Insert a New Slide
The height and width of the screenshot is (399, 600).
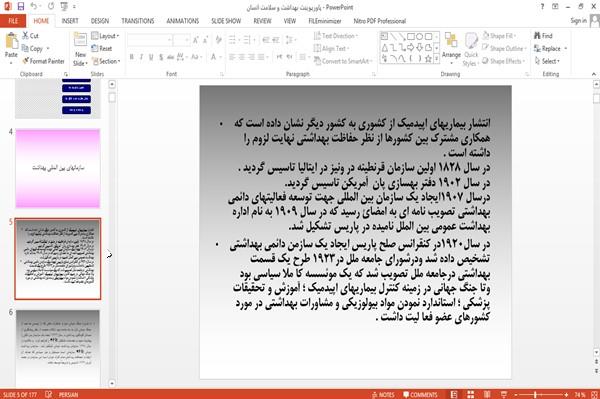[80, 50]
